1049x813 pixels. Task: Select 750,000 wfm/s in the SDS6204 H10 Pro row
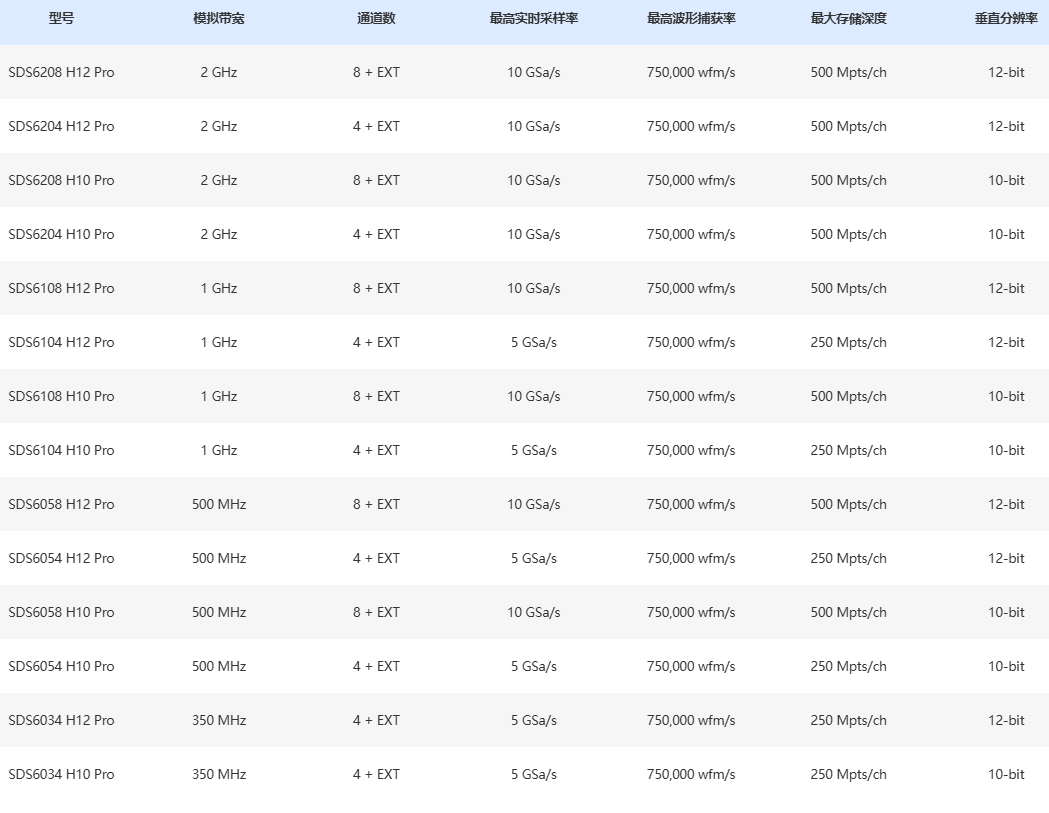pos(691,234)
